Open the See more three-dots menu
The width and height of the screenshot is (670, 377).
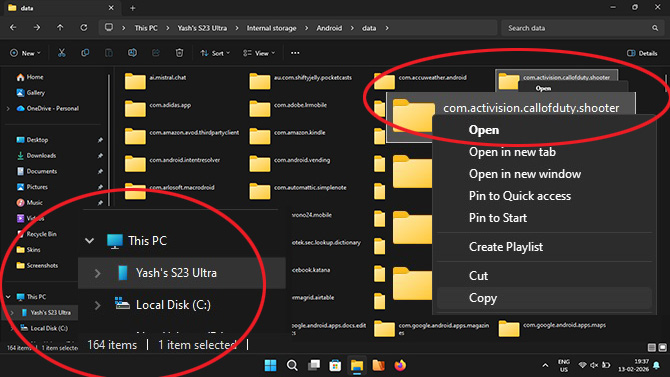pos(295,53)
